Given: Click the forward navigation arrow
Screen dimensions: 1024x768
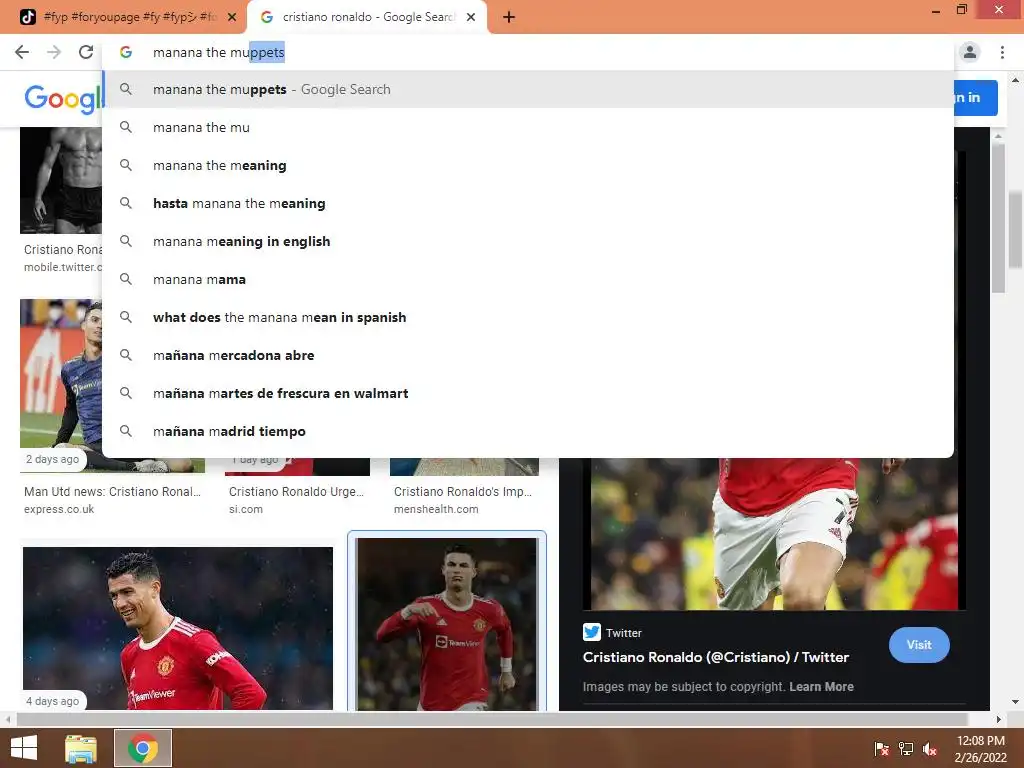Looking at the screenshot, I should (x=54, y=52).
